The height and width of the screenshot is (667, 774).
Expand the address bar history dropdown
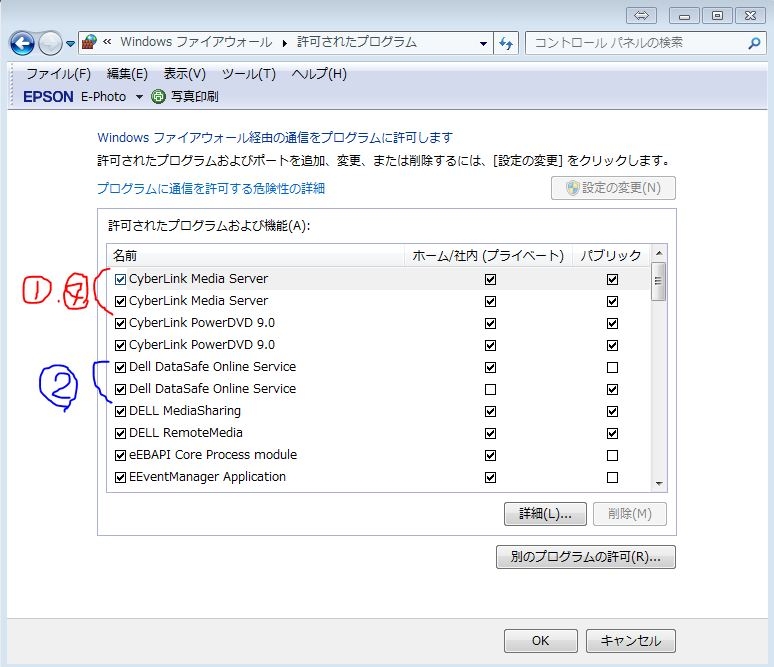coord(483,43)
